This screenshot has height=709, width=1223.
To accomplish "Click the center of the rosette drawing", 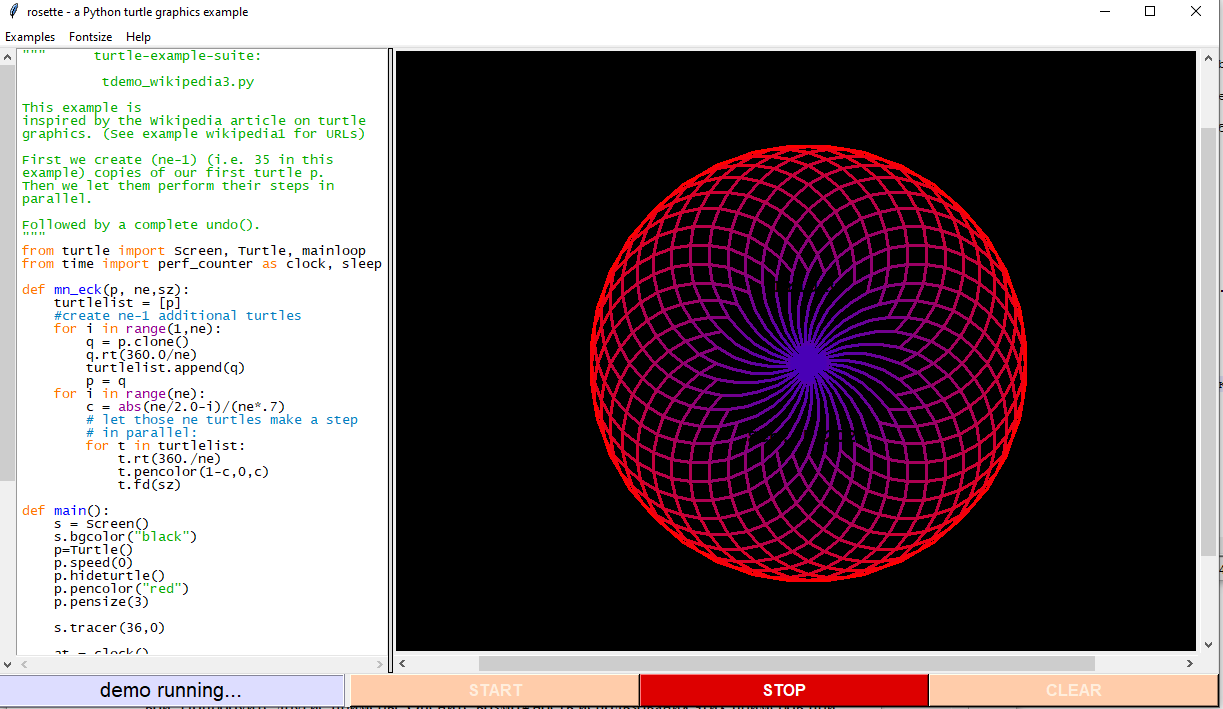I will (x=808, y=360).
